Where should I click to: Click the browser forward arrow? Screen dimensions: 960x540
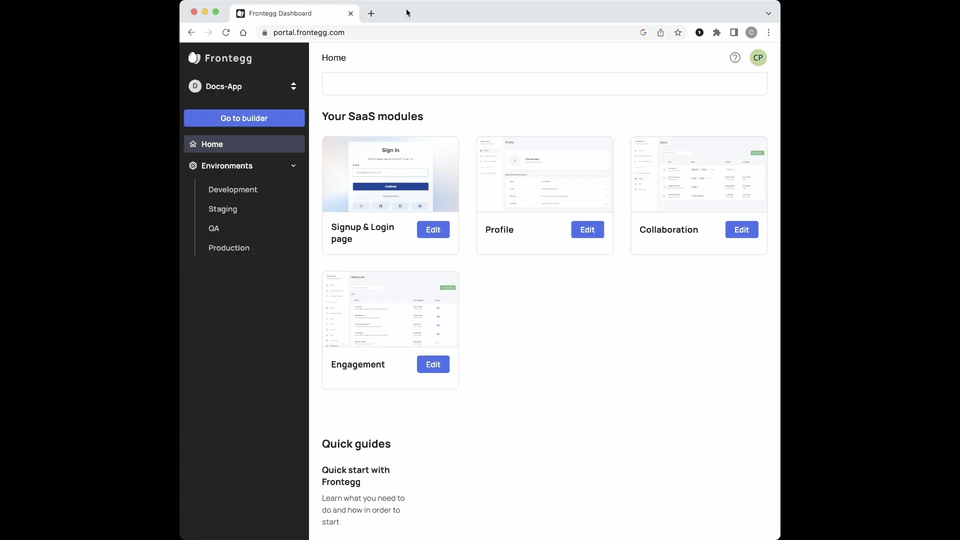(x=208, y=32)
